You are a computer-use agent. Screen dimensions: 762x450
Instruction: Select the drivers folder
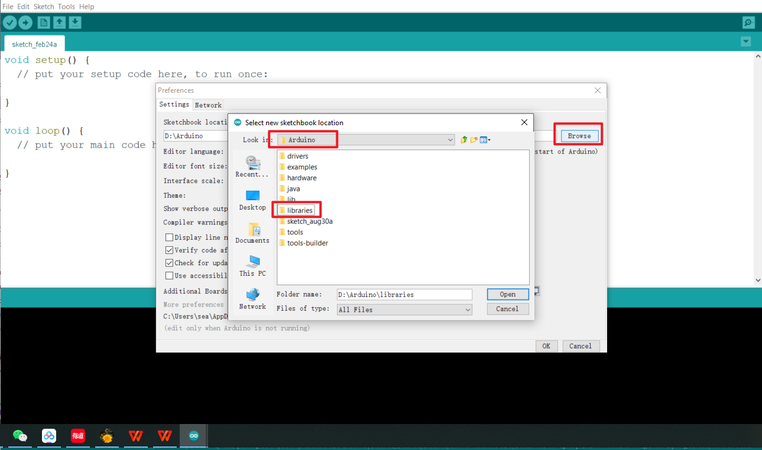294,156
